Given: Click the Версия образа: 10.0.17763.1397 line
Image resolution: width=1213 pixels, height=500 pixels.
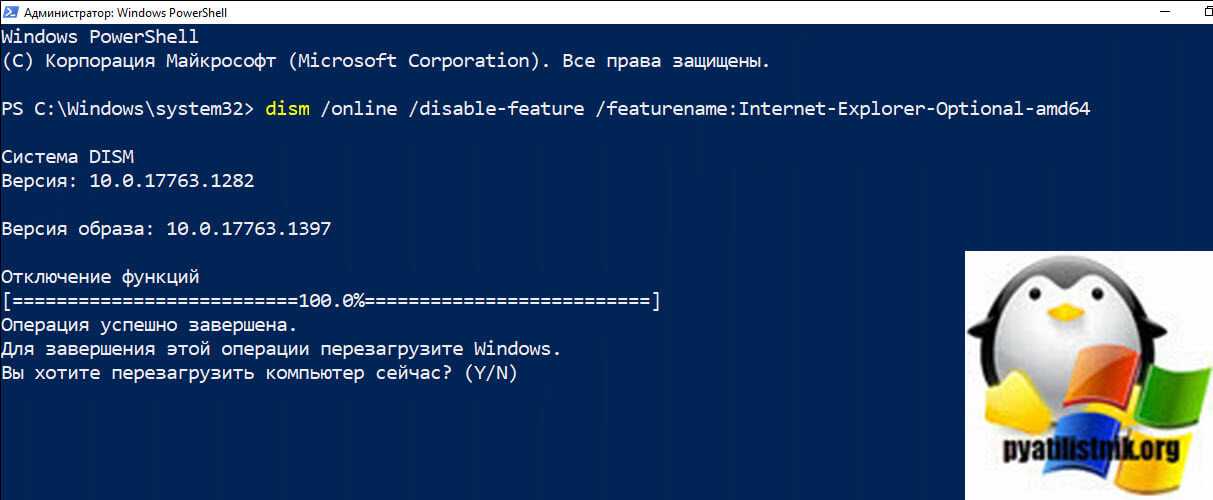Looking at the screenshot, I should coord(166,229).
